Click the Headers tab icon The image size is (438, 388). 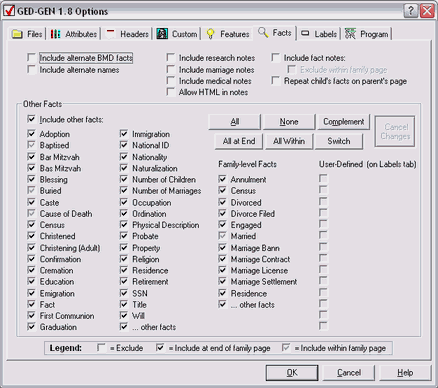pos(110,34)
